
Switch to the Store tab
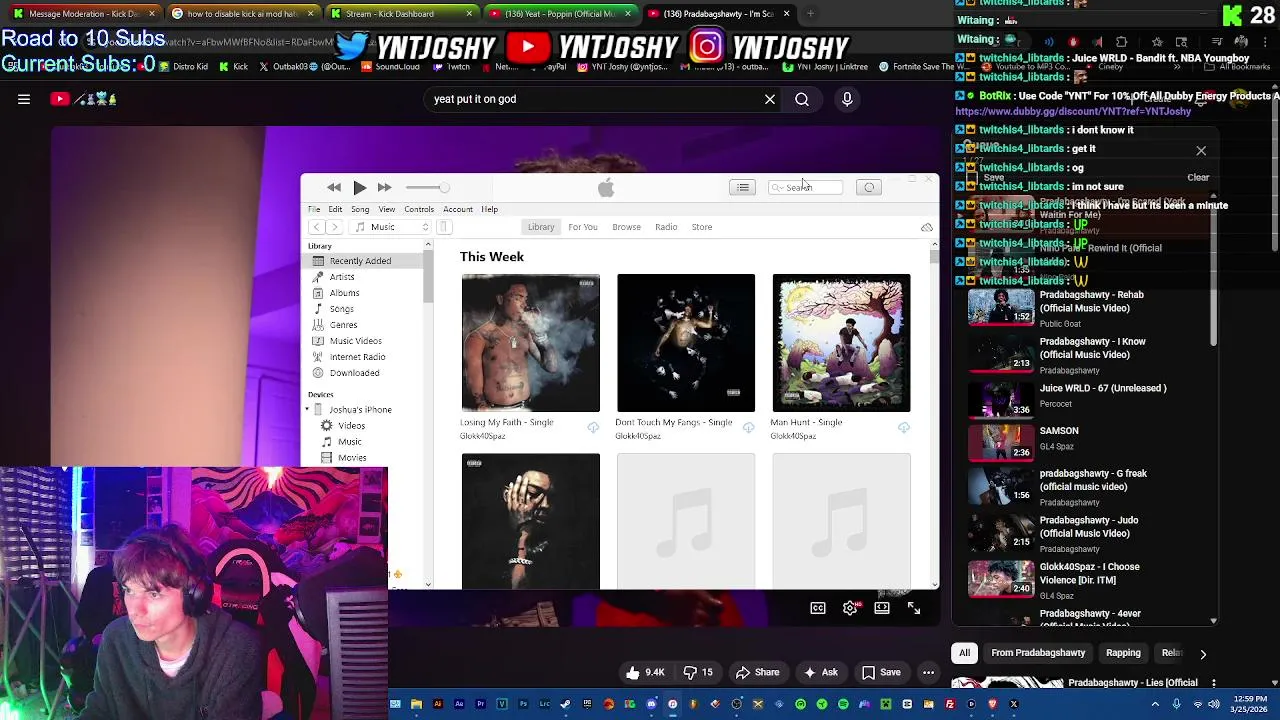tap(702, 227)
